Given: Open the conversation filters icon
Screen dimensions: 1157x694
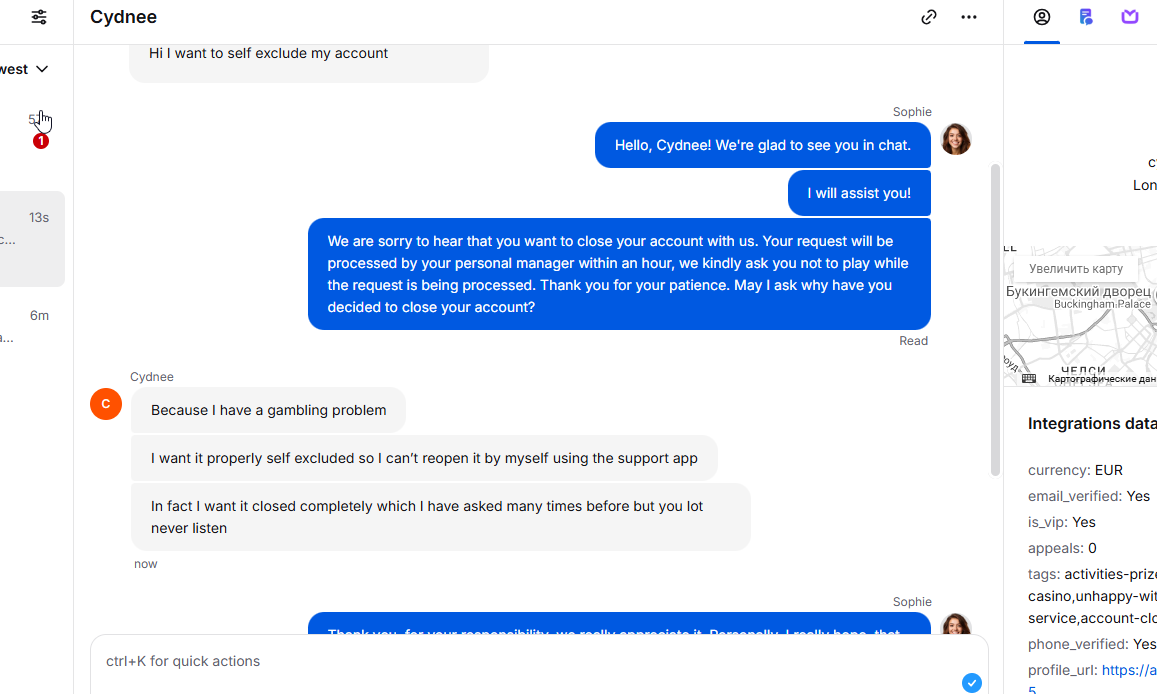Looking at the screenshot, I should pyautogui.click(x=39, y=17).
